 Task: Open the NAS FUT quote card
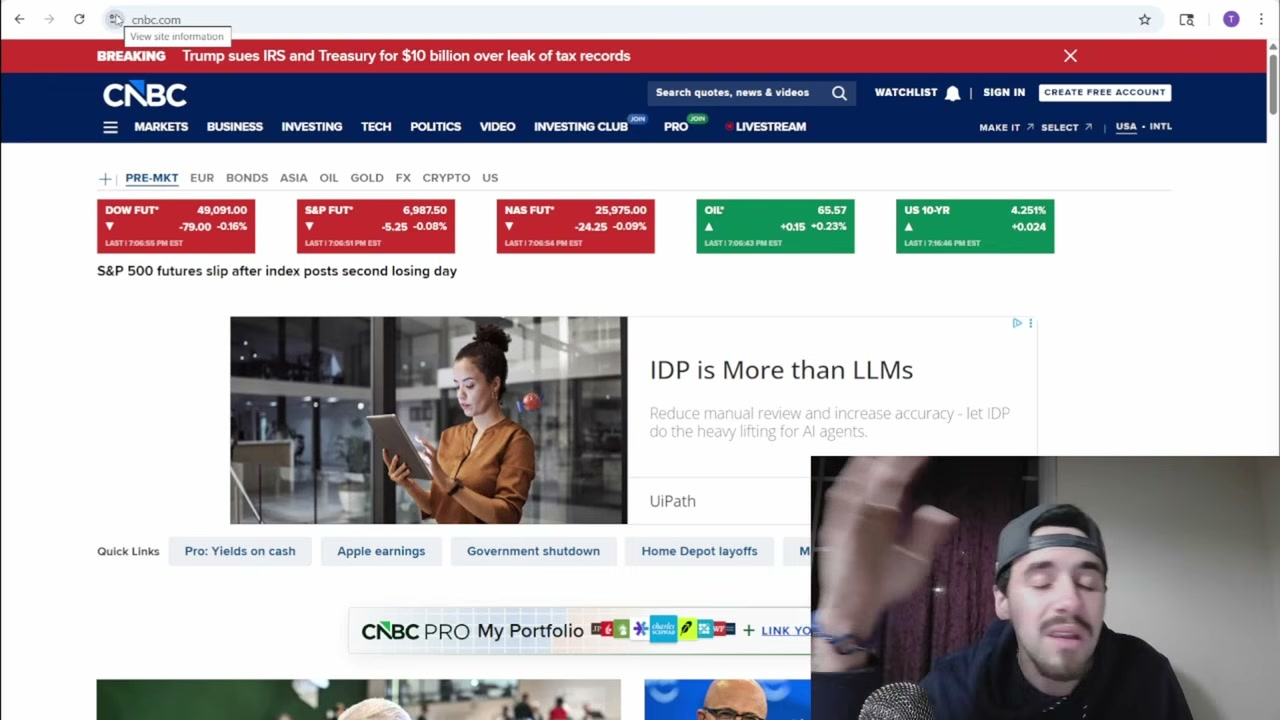tap(576, 226)
